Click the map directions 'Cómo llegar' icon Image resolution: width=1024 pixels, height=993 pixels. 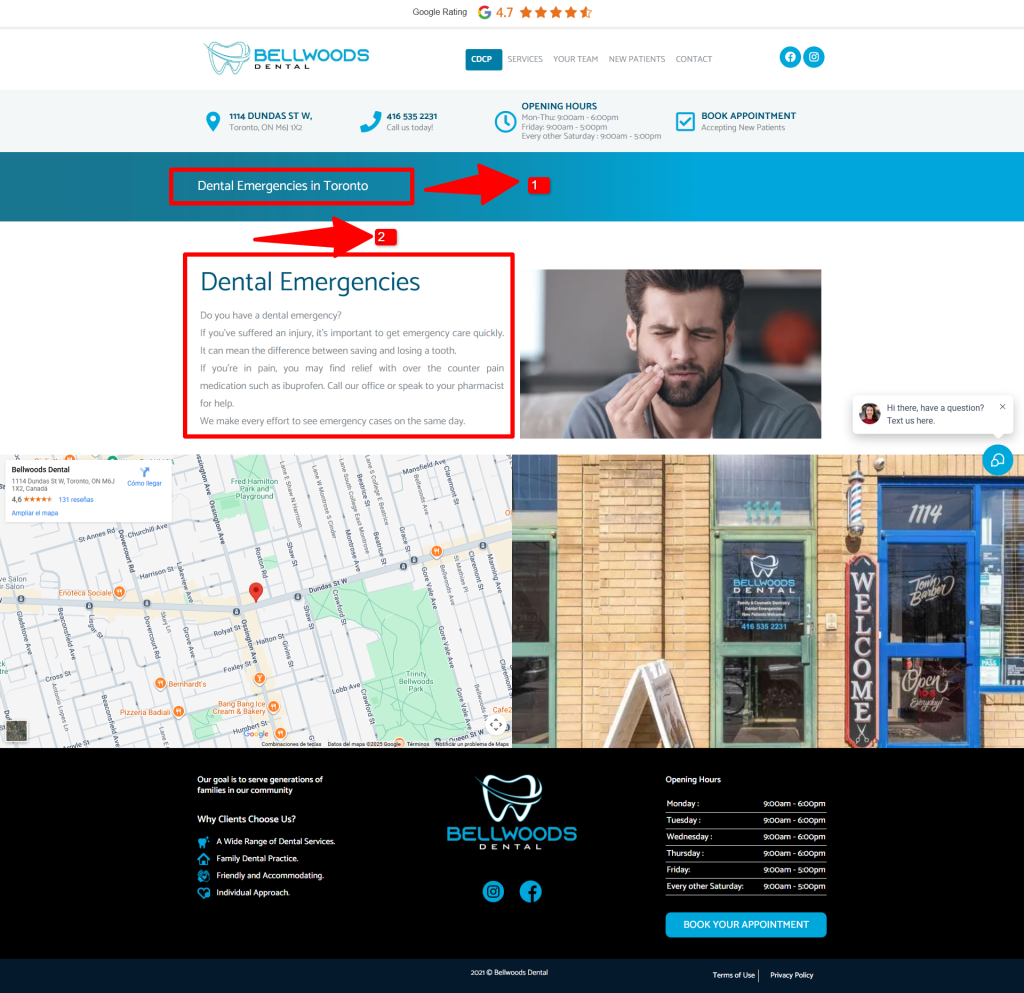(144, 472)
